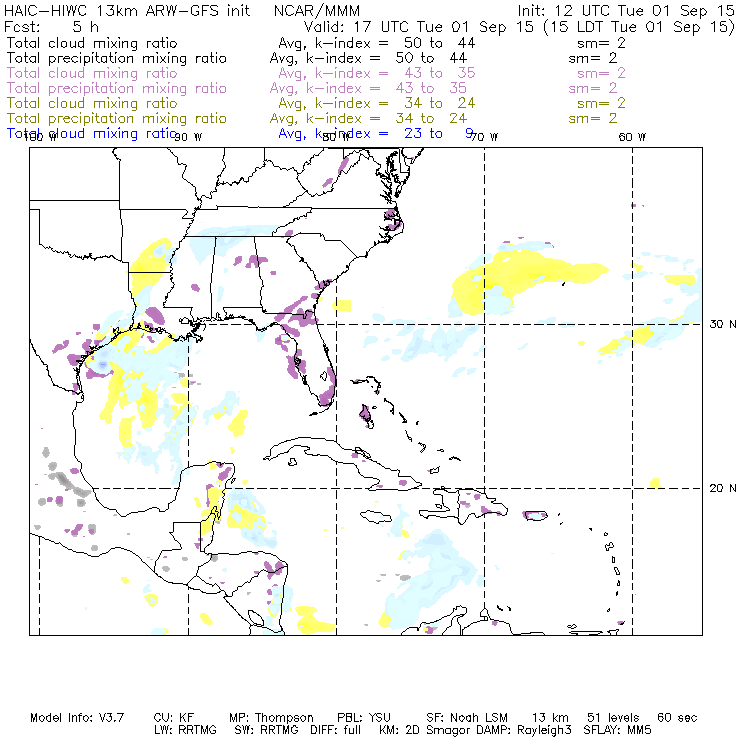Click the olive "sm= 2" on precipitation mixing row
Screen dimensions: 740x740
[593, 118]
